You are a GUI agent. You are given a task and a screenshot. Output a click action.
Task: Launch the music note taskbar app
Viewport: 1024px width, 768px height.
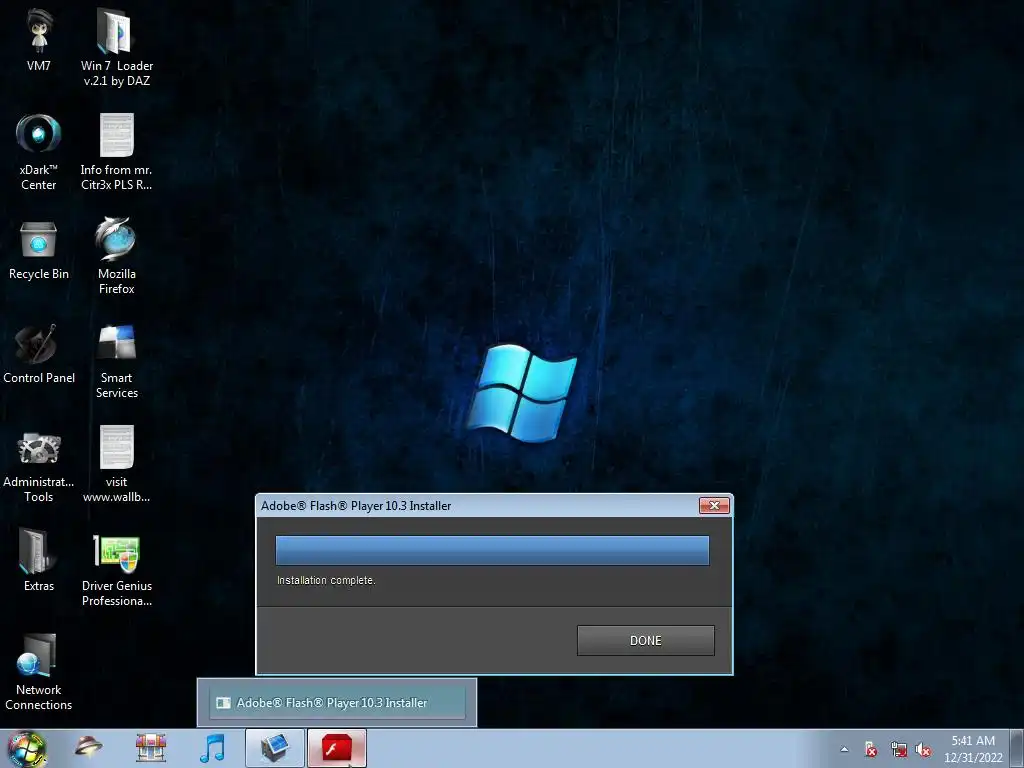pos(212,748)
